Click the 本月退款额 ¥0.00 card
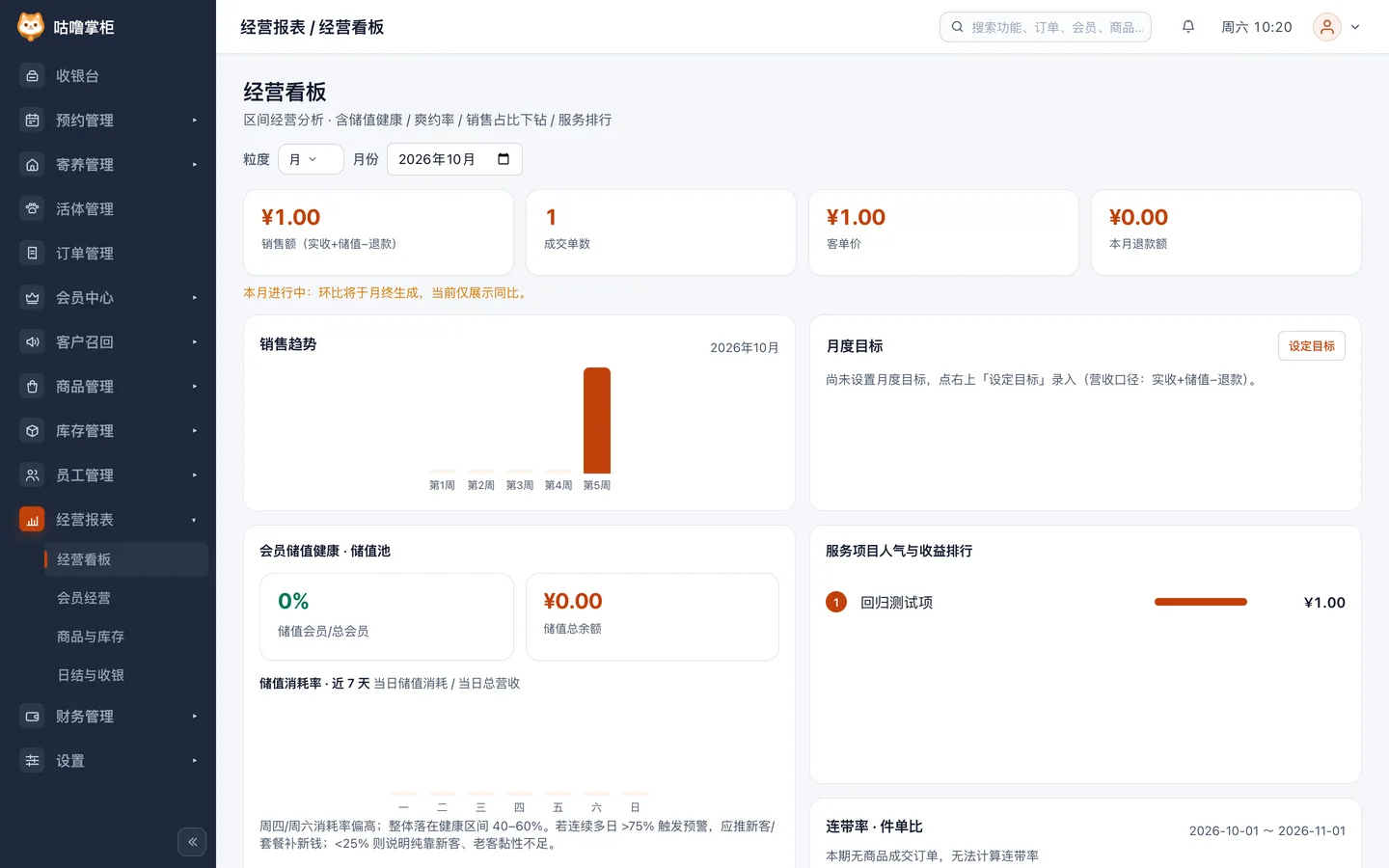This screenshot has height=868, width=1389. 1226,232
